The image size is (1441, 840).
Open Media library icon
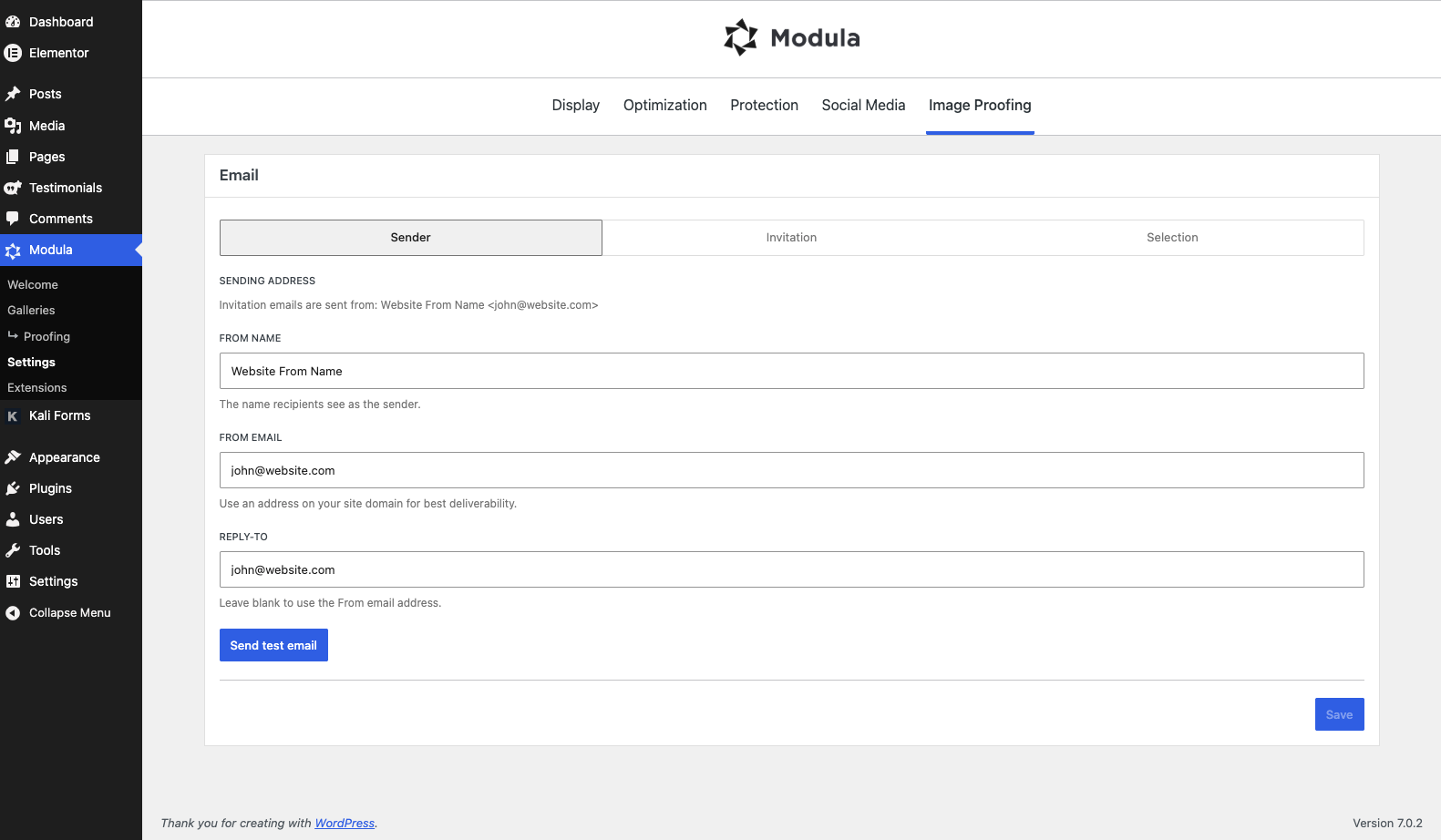point(13,126)
